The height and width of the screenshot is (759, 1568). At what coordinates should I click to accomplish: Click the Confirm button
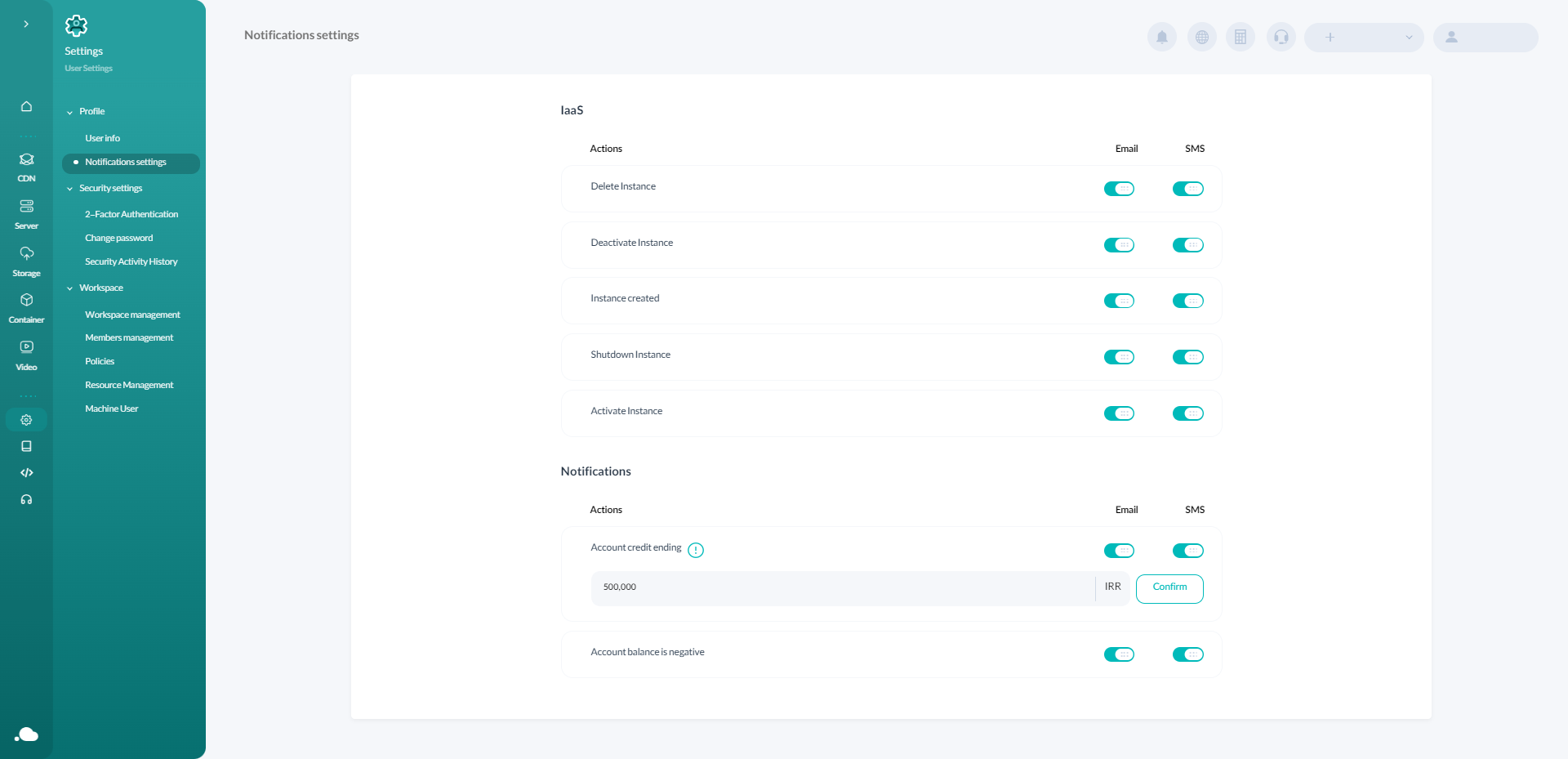tap(1169, 588)
